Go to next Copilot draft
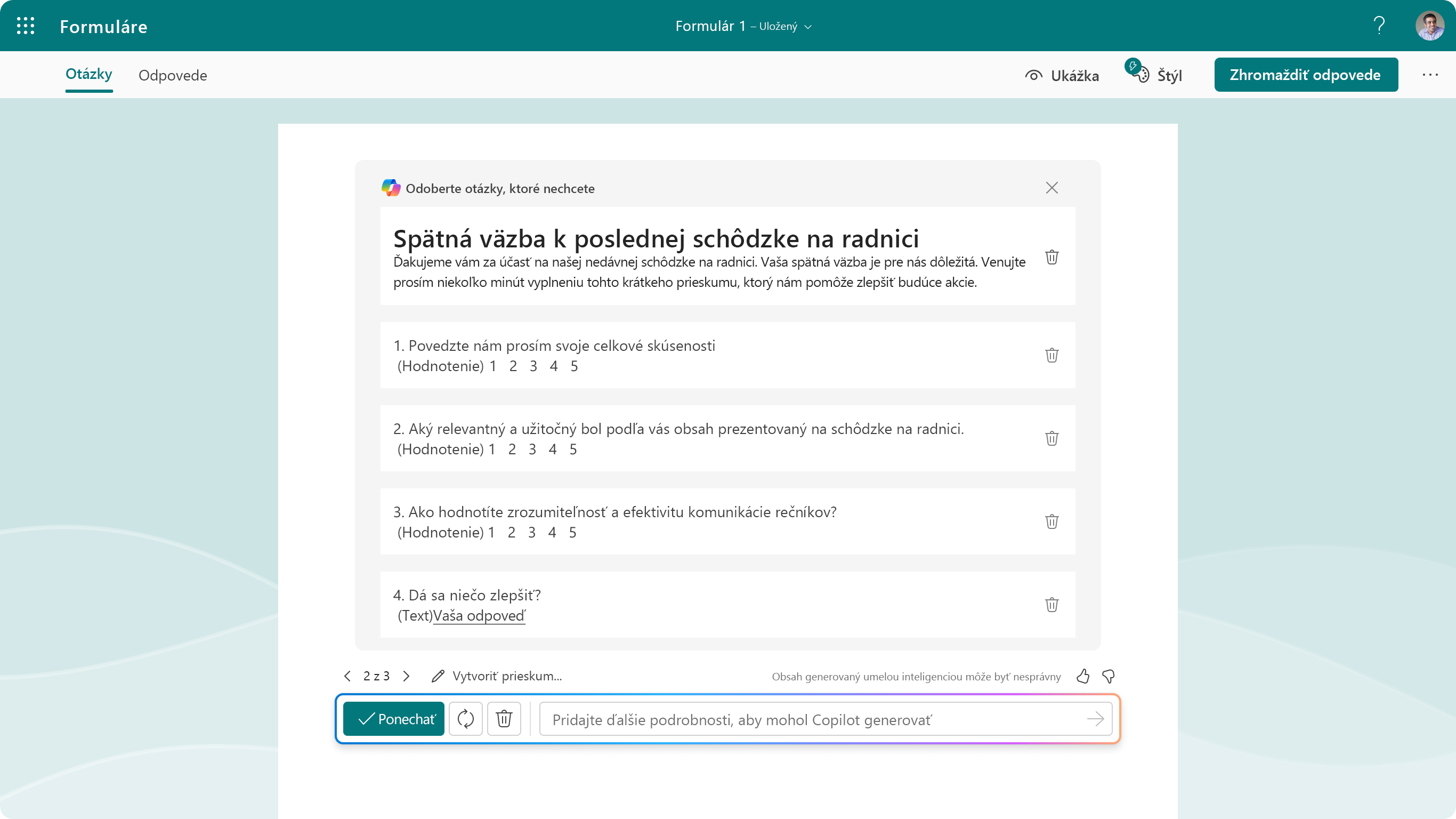Viewport: 1456px width, 819px height. tap(407, 676)
